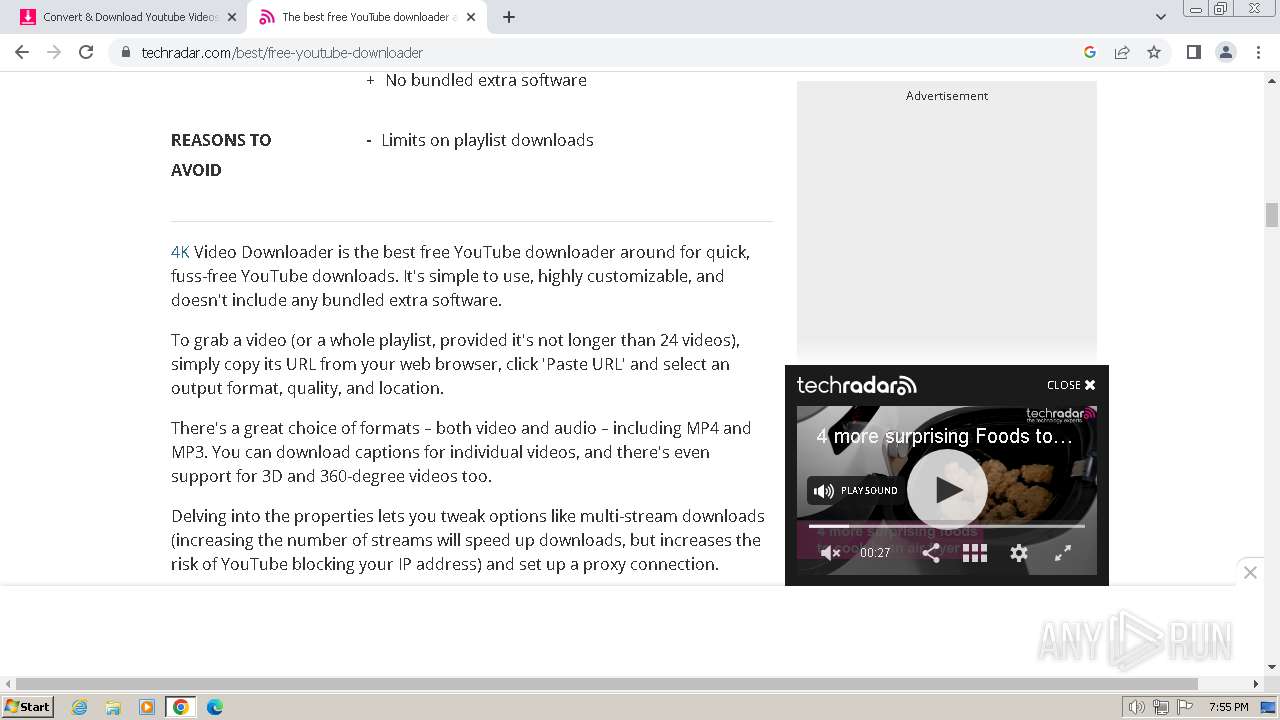
Task: Open the Chrome three-dot menu
Action: pyautogui.click(x=1258, y=52)
